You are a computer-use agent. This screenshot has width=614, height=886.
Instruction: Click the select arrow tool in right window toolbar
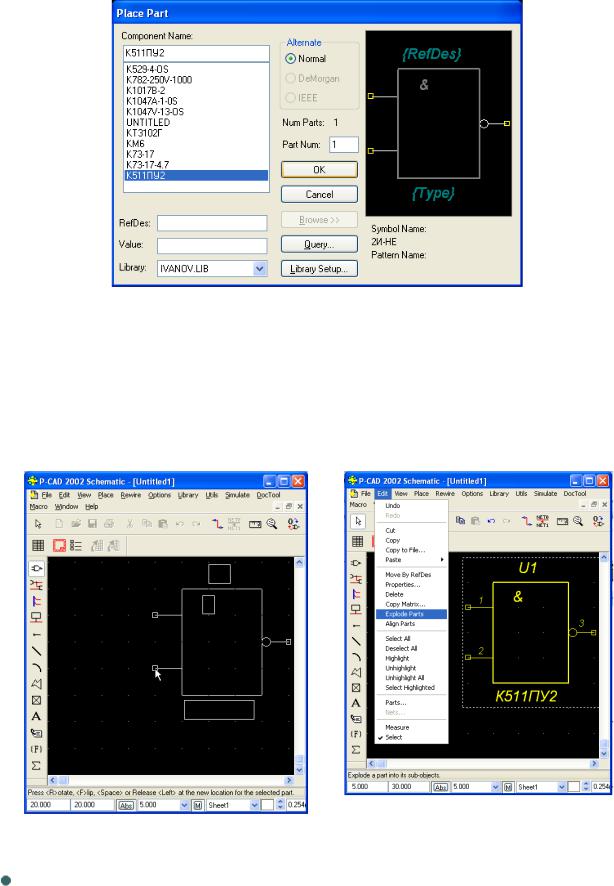pyautogui.click(x=358, y=521)
